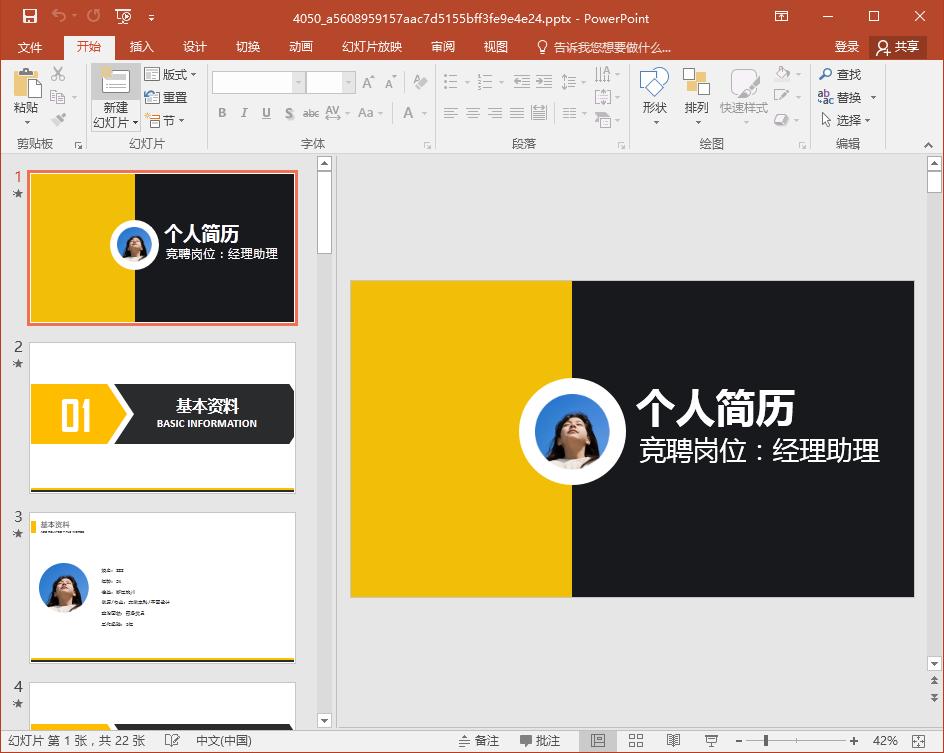Select the italic formatting icon
944x753 pixels.
point(243,113)
